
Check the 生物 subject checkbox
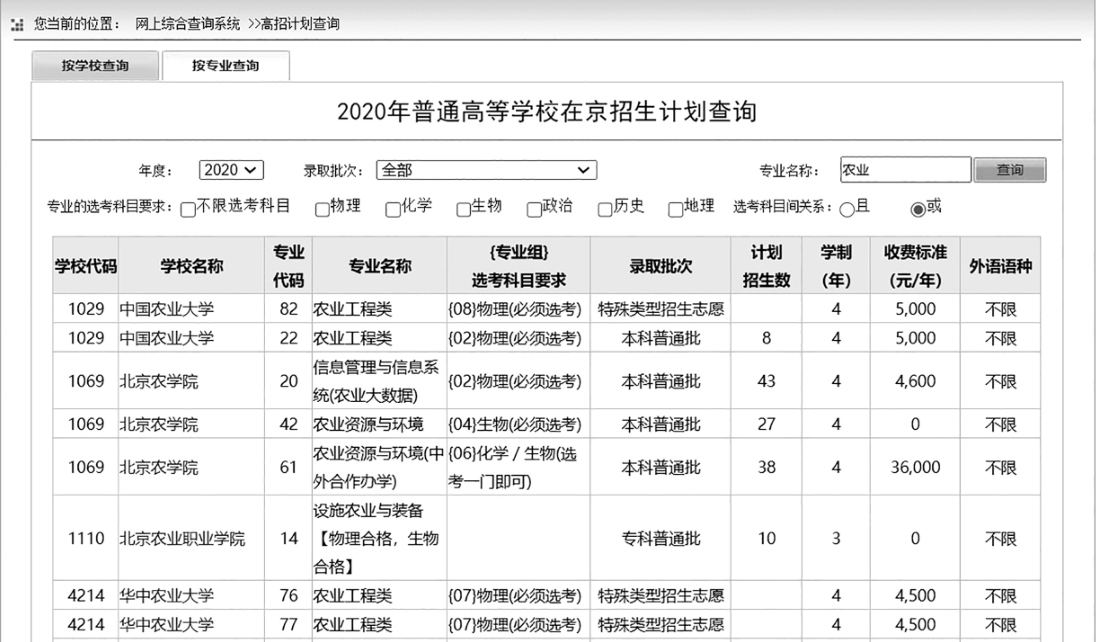click(463, 209)
